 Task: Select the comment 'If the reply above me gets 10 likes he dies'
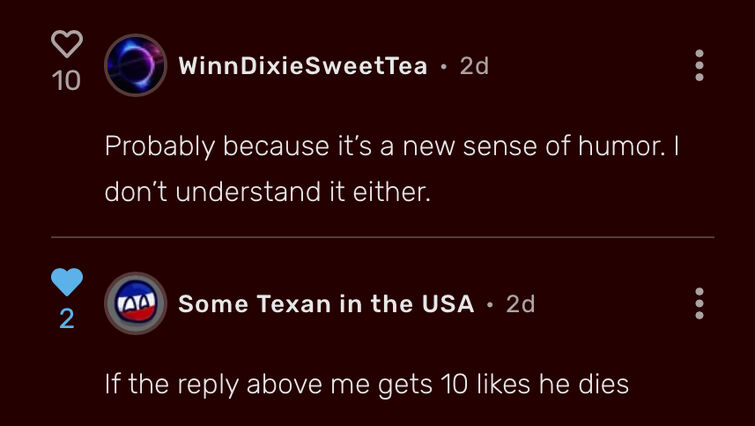(367, 384)
